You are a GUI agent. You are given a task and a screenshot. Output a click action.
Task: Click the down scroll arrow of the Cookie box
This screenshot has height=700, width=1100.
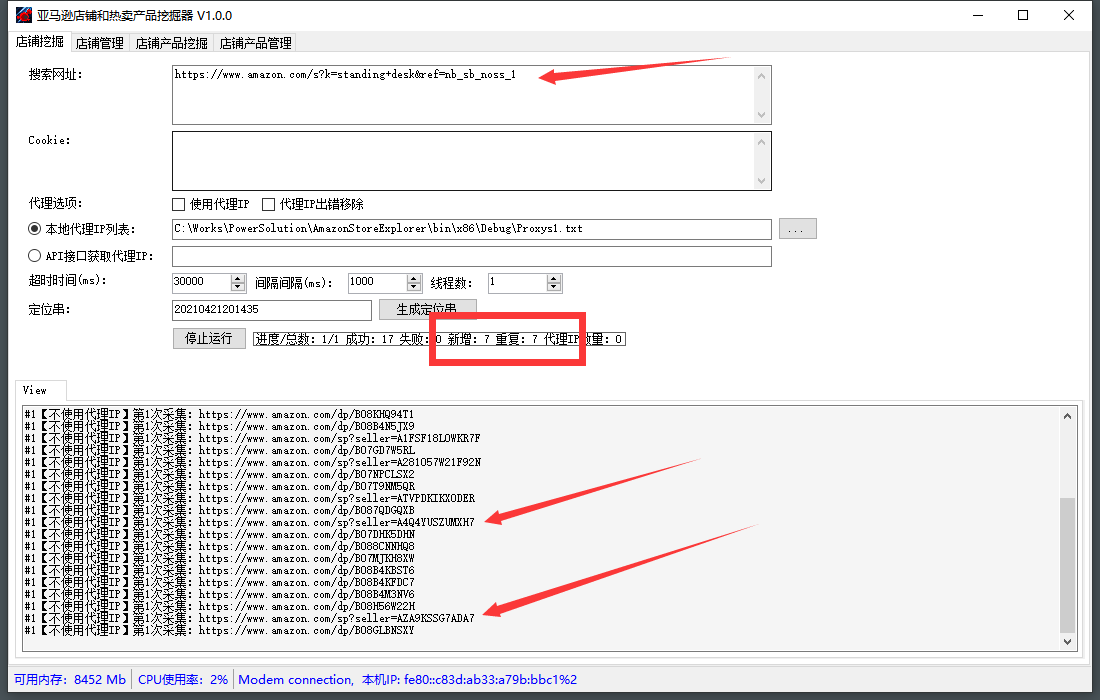click(761, 180)
